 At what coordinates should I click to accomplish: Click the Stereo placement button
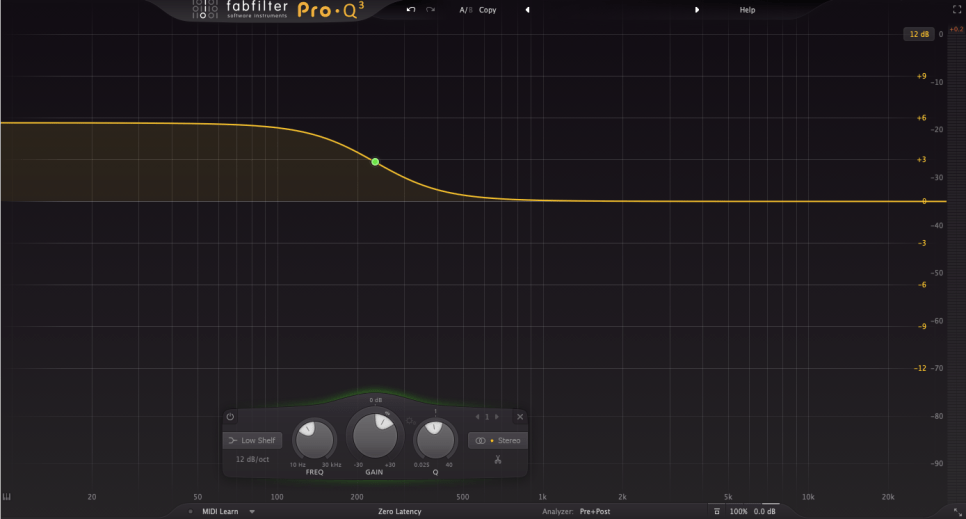point(499,440)
